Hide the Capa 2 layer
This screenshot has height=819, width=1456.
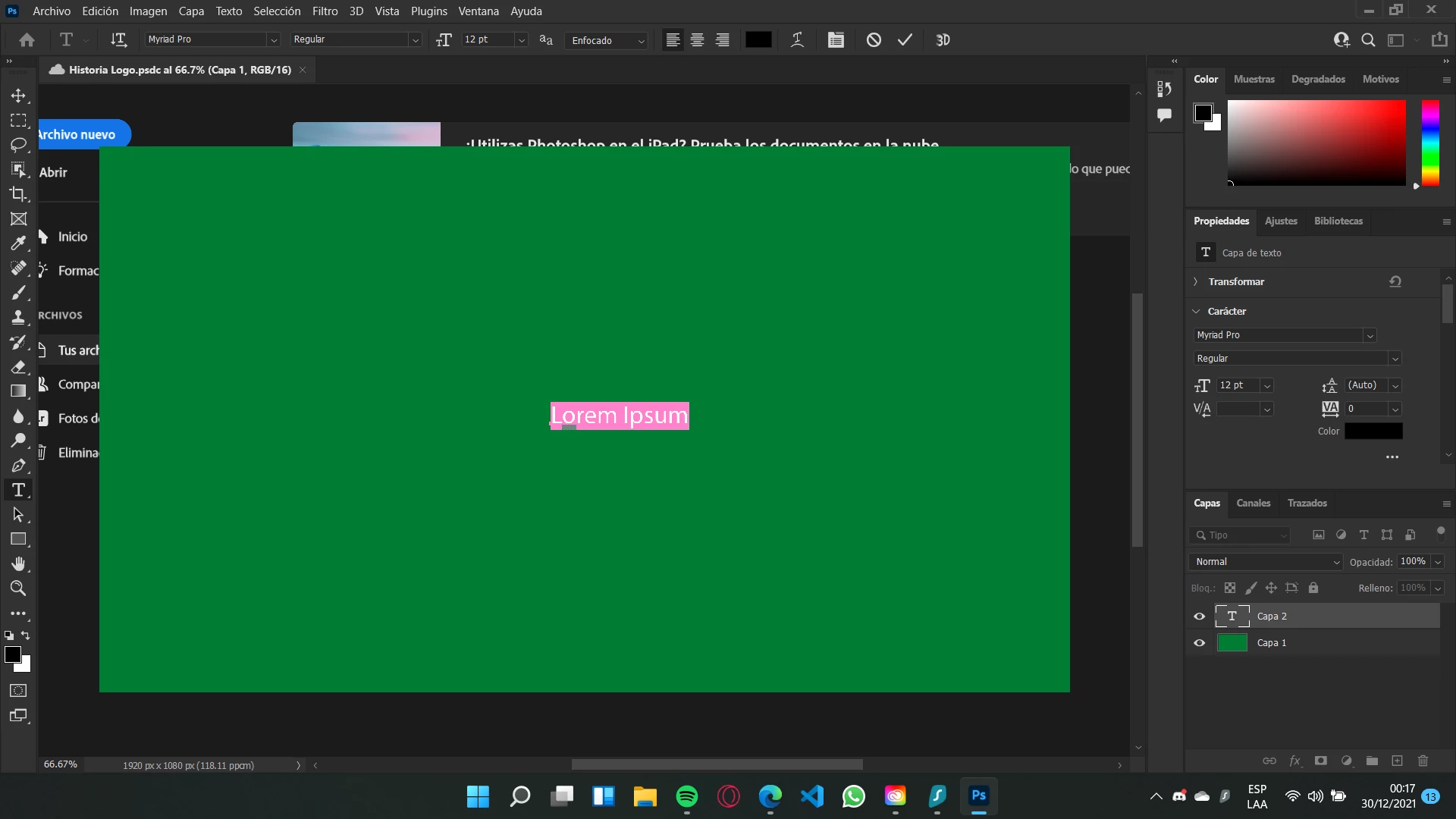1200,617
